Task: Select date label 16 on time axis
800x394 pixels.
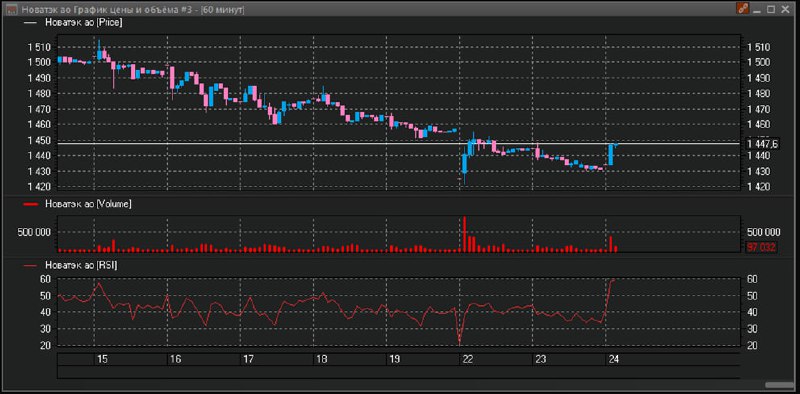Action: pos(175,359)
